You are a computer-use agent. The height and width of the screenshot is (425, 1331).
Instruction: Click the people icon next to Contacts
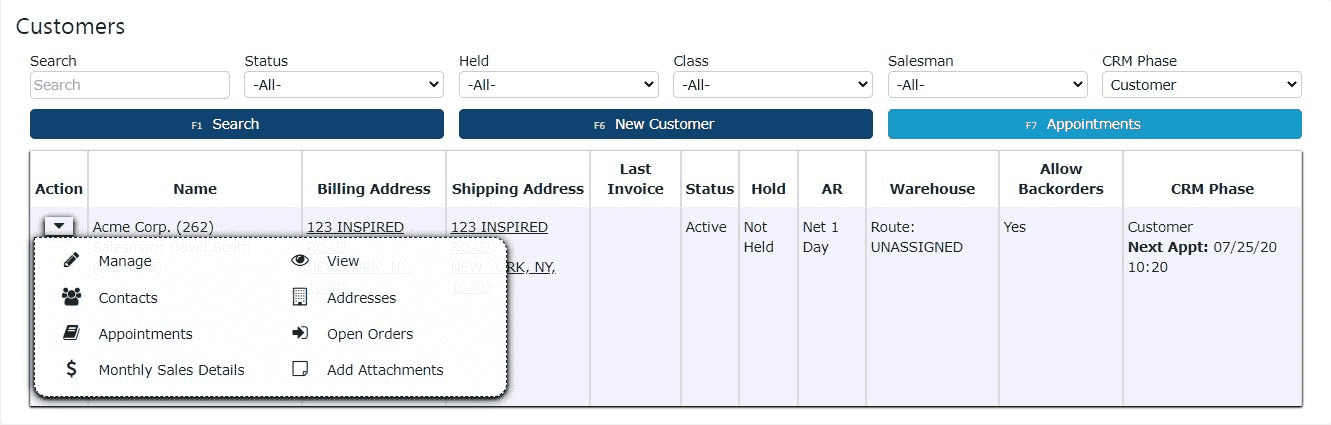click(71, 297)
